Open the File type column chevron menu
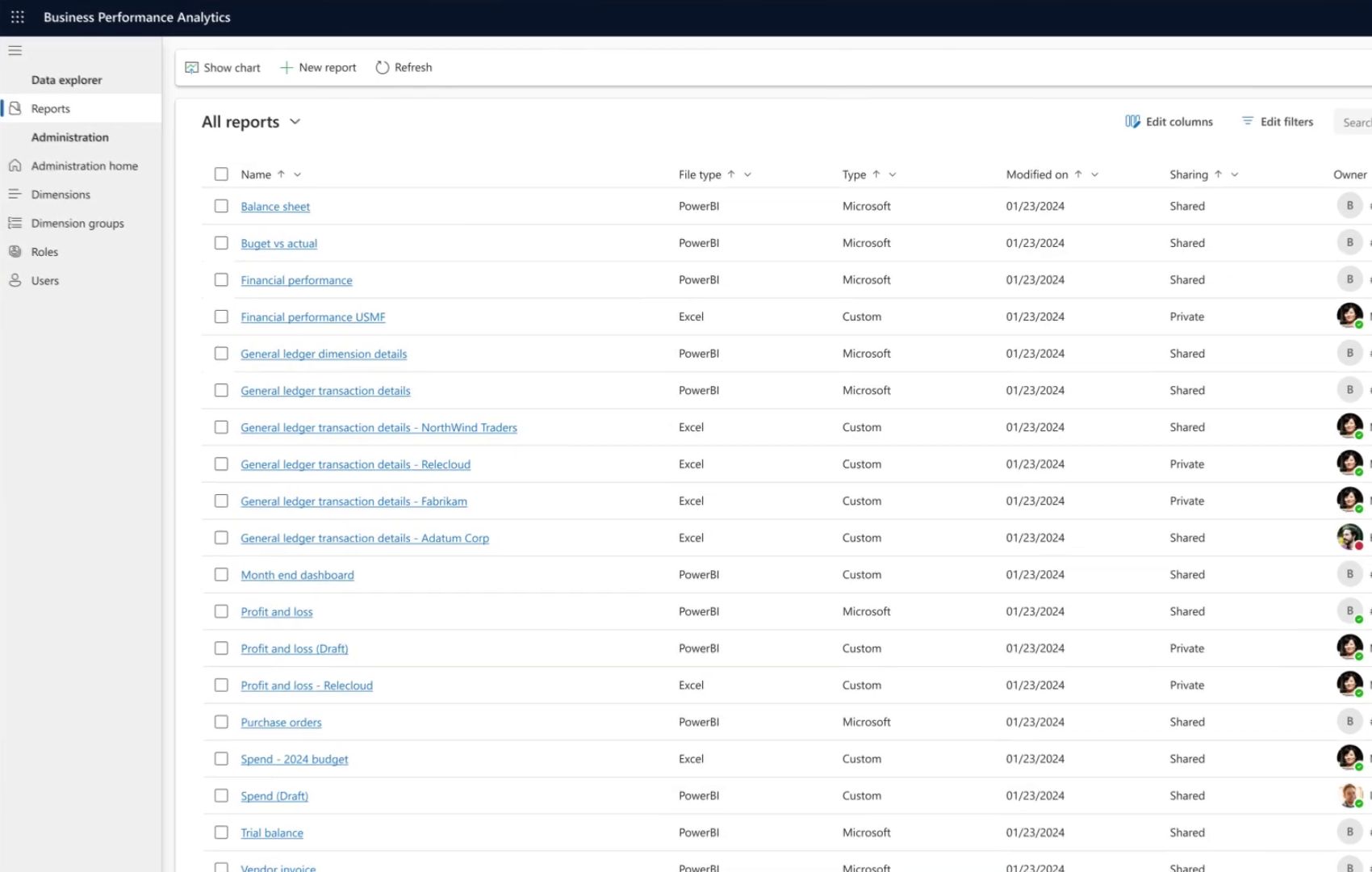 click(747, 174)
